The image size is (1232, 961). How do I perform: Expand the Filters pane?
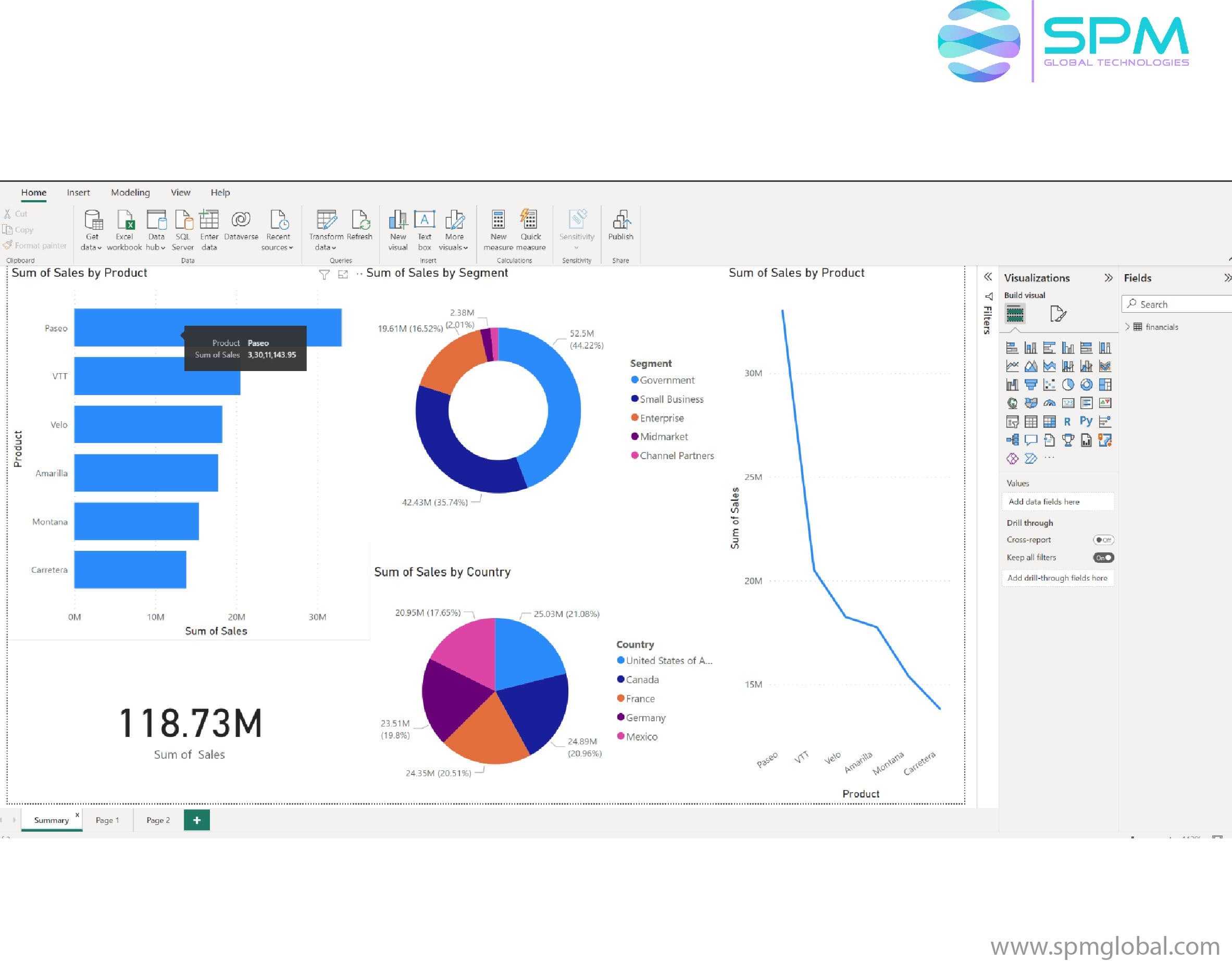[x=988, y=277]
